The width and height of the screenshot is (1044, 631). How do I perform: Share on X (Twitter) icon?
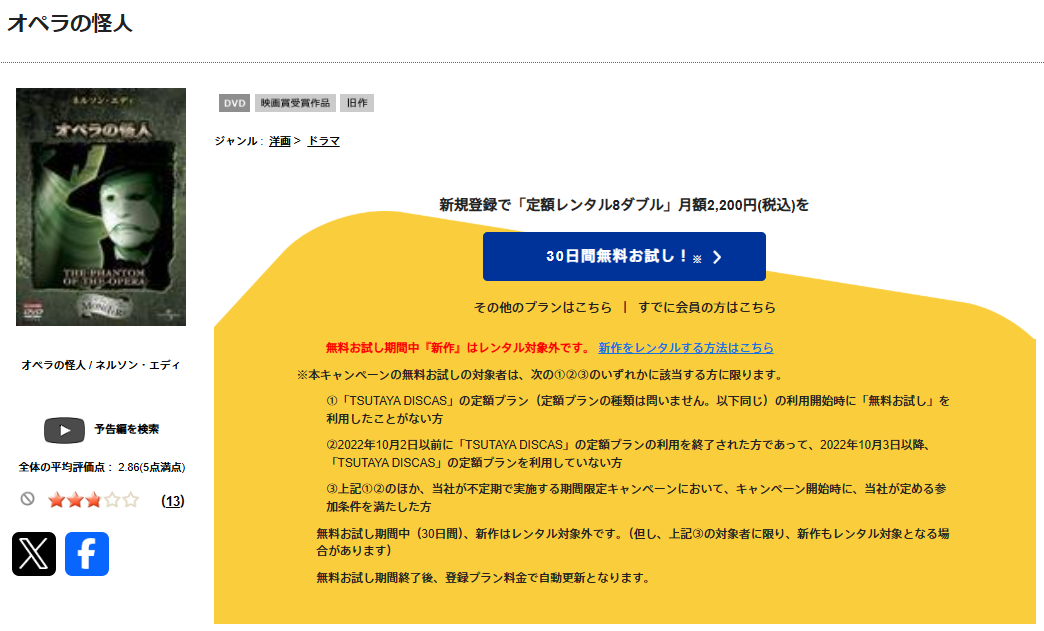pos(34,554)
